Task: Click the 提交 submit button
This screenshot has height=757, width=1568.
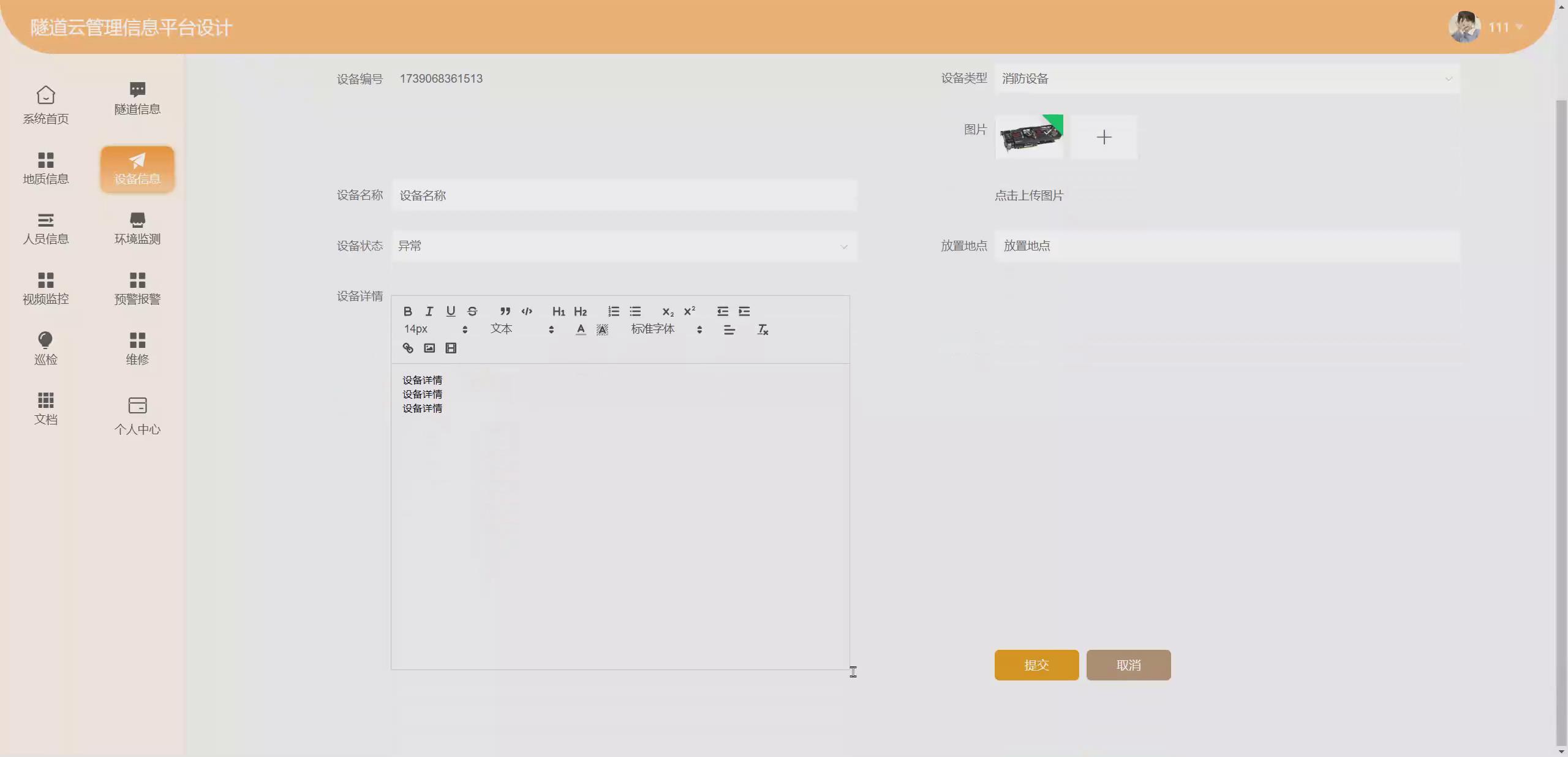Action: coord(1036,665)
